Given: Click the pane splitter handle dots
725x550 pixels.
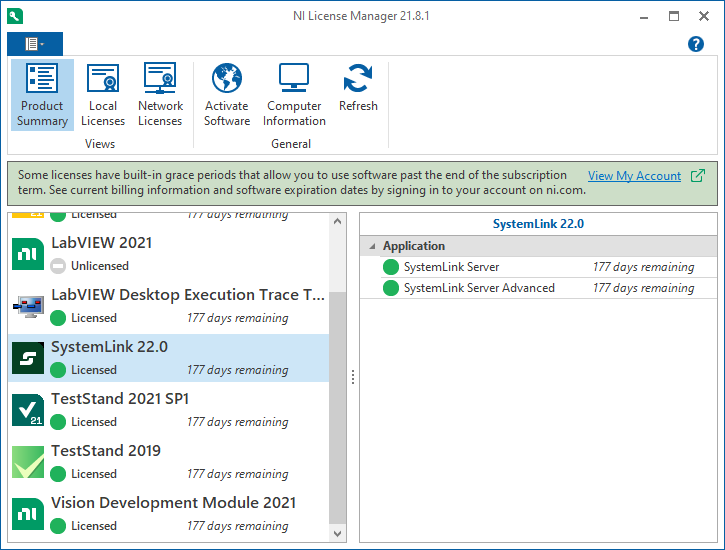Looking at the screenshot, I should click(352, 377).
